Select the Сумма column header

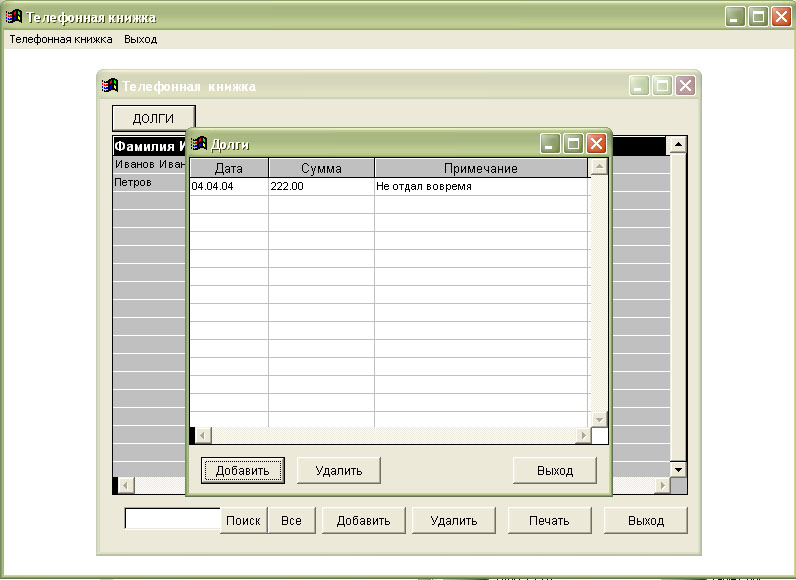[x=321, y=168]
